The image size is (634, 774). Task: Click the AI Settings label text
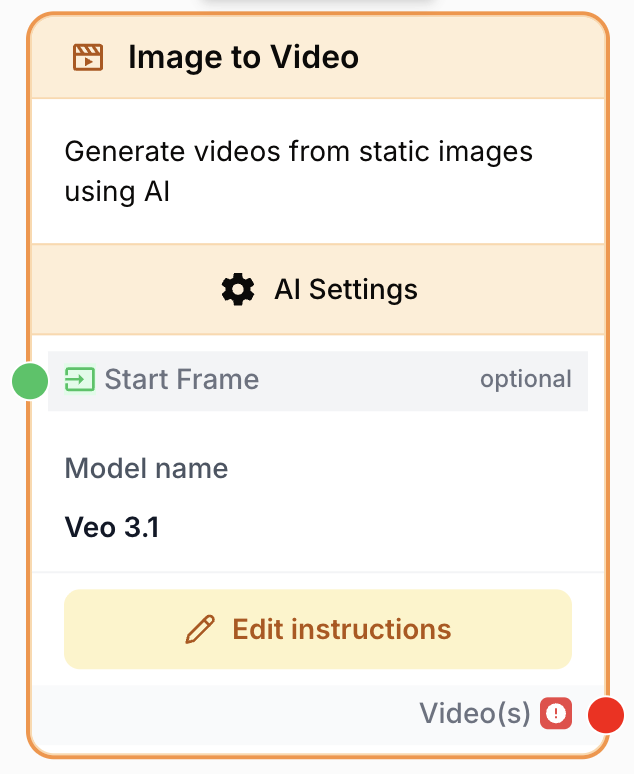pyautogui.click(x=346, y=289)
